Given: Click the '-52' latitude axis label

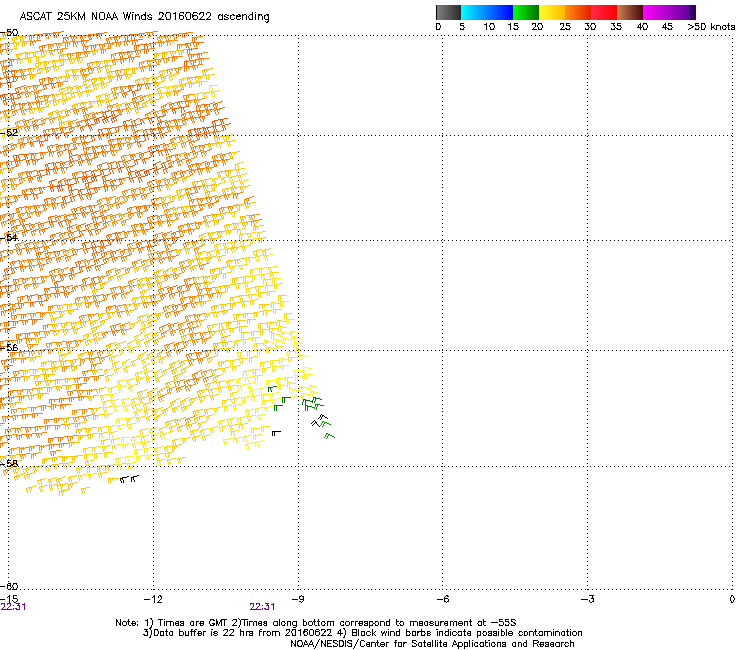Looking at the screenshot, I should pyautogui.click(x=9, y=133).
